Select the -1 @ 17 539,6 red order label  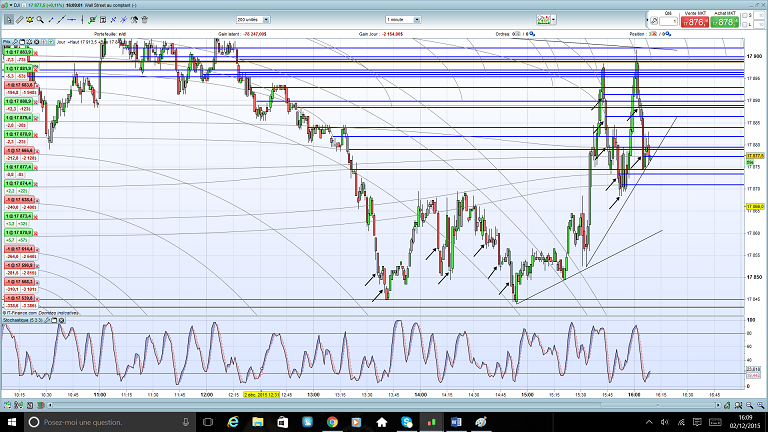(x=19, y=298)
